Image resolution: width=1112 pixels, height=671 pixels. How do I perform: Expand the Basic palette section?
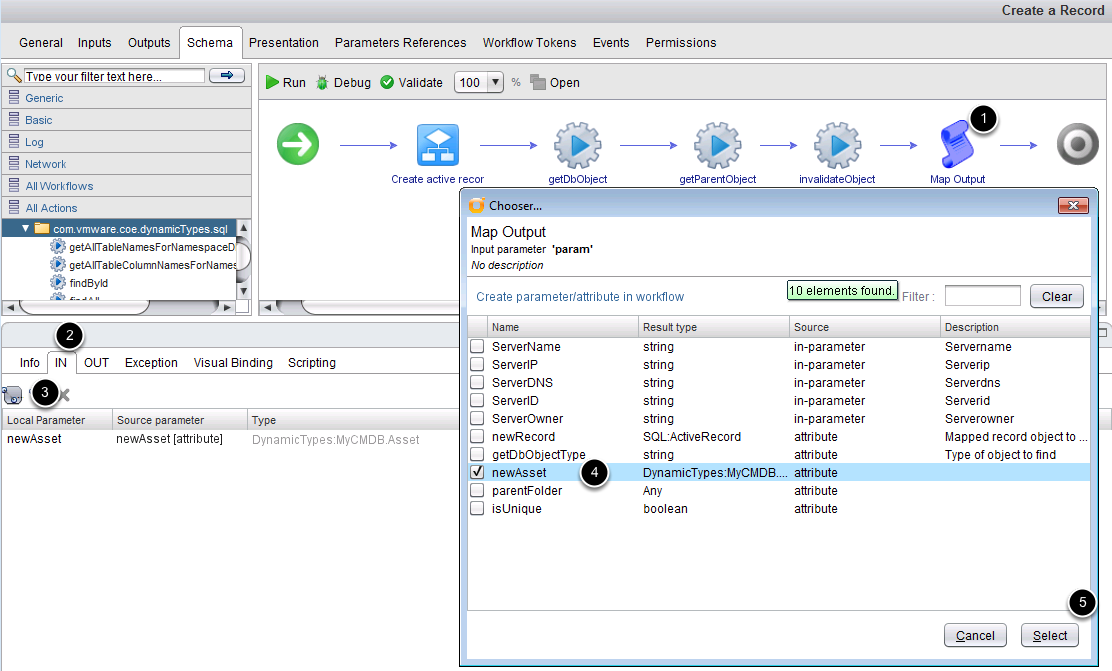point(127,120)
